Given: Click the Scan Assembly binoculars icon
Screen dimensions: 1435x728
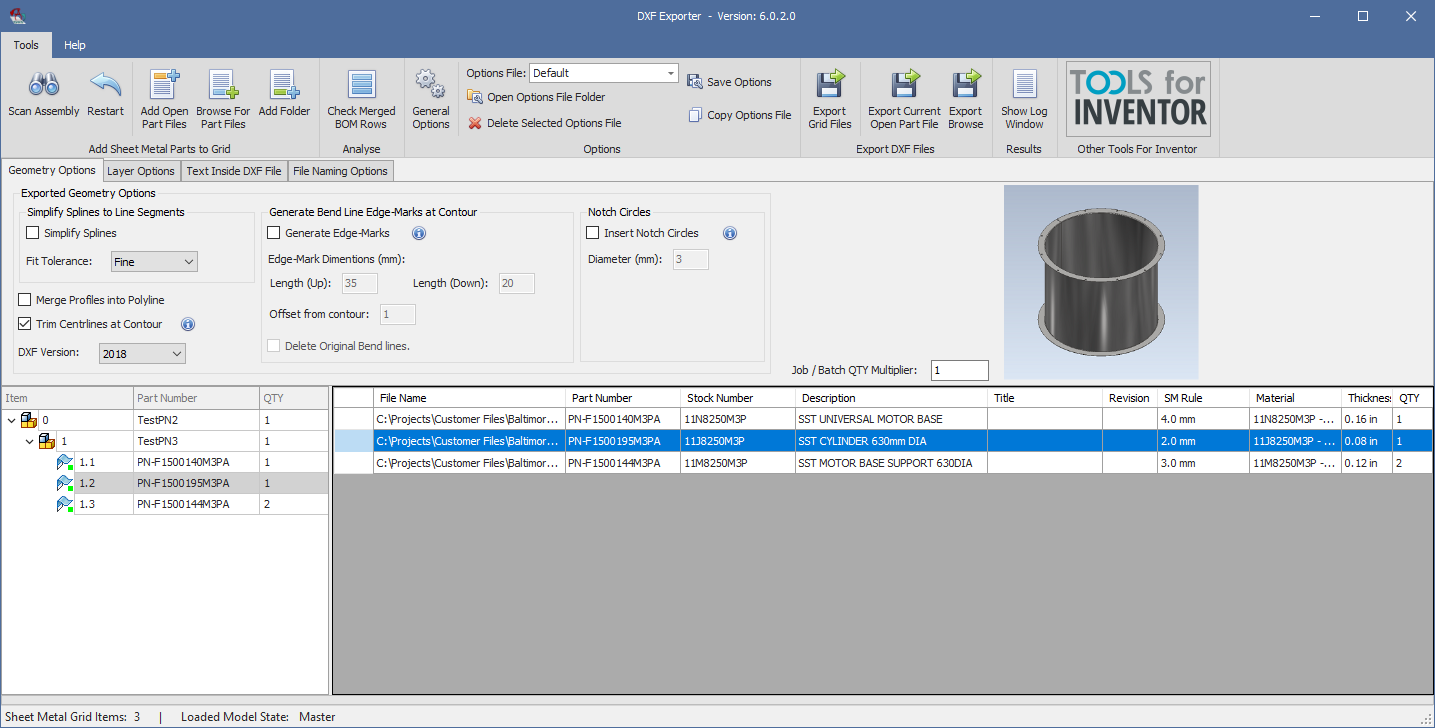Looking at the screenshot, I should [x=43, y=86].
